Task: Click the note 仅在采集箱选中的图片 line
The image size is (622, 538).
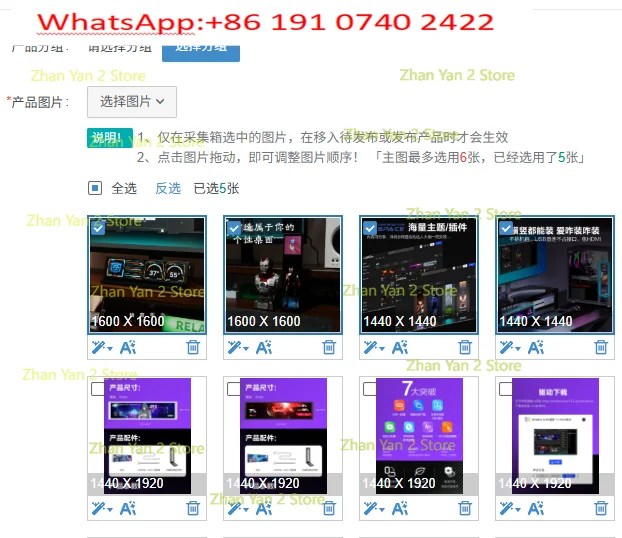Action: pyautogui.click(x=323, y=137)
